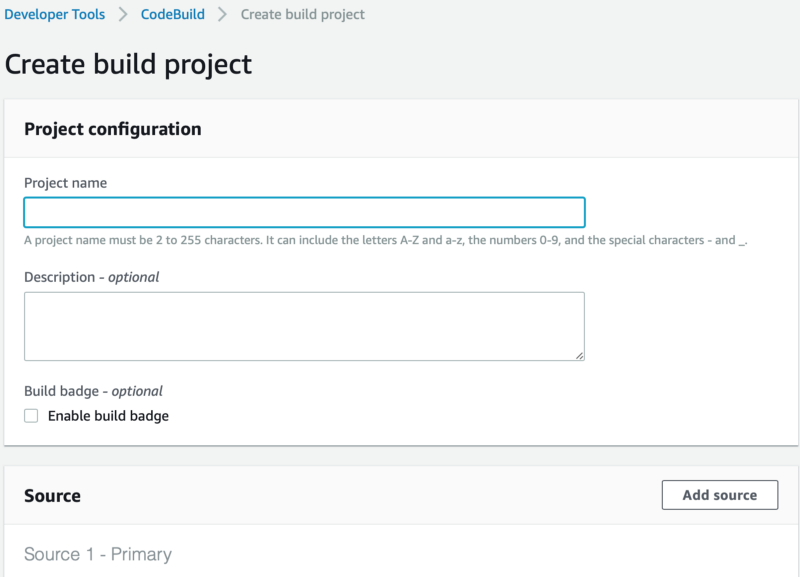Click the Enable build badge label text

click(x=108, y=416)
